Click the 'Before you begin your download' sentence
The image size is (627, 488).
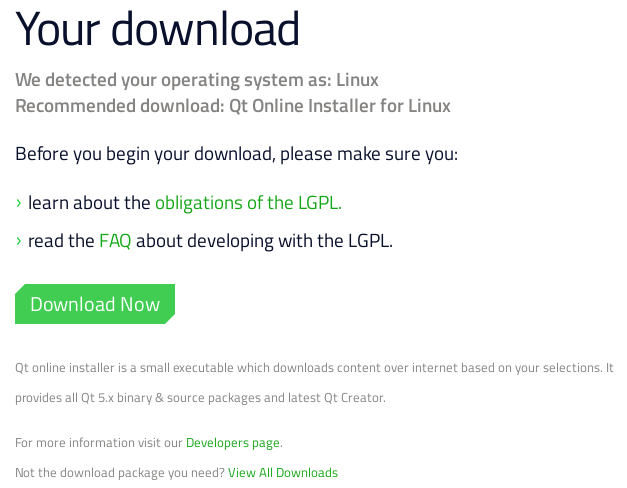(x=236, y=155)
